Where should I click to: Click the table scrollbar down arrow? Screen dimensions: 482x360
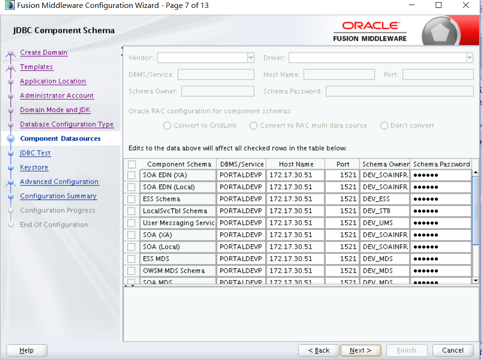476,280
